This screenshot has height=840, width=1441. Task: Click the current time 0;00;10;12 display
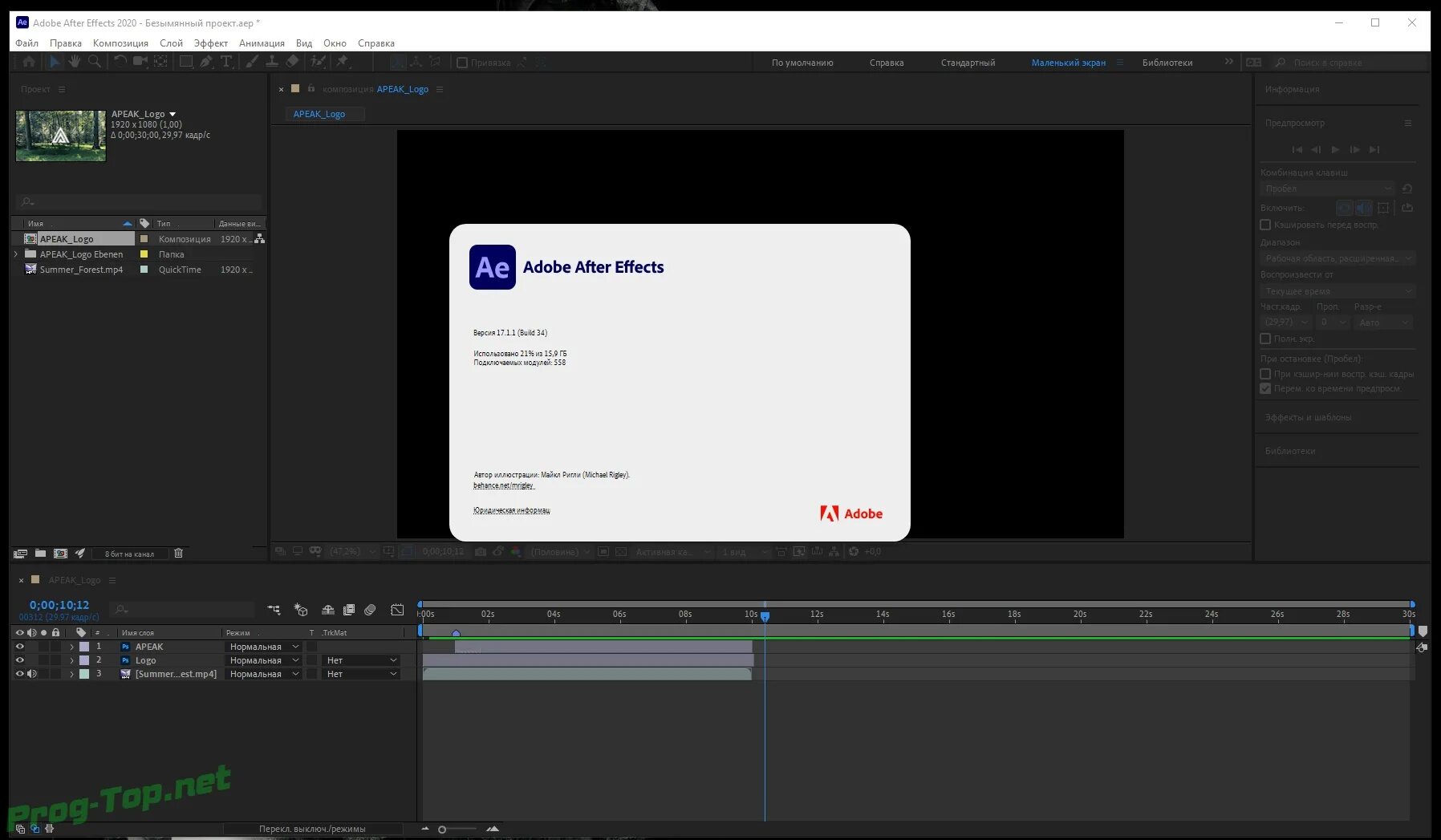click(x=59, y=605)
